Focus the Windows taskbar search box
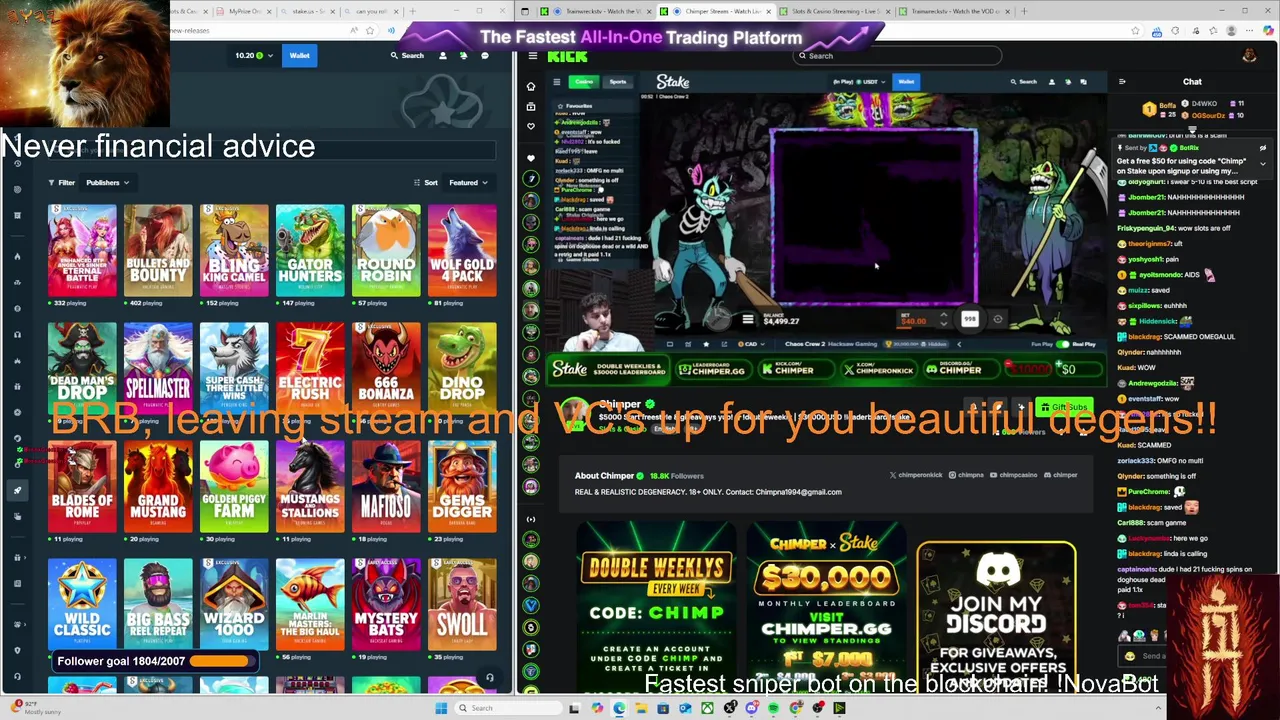Viewport: 1280px width, 720px height. click(509, 708)
